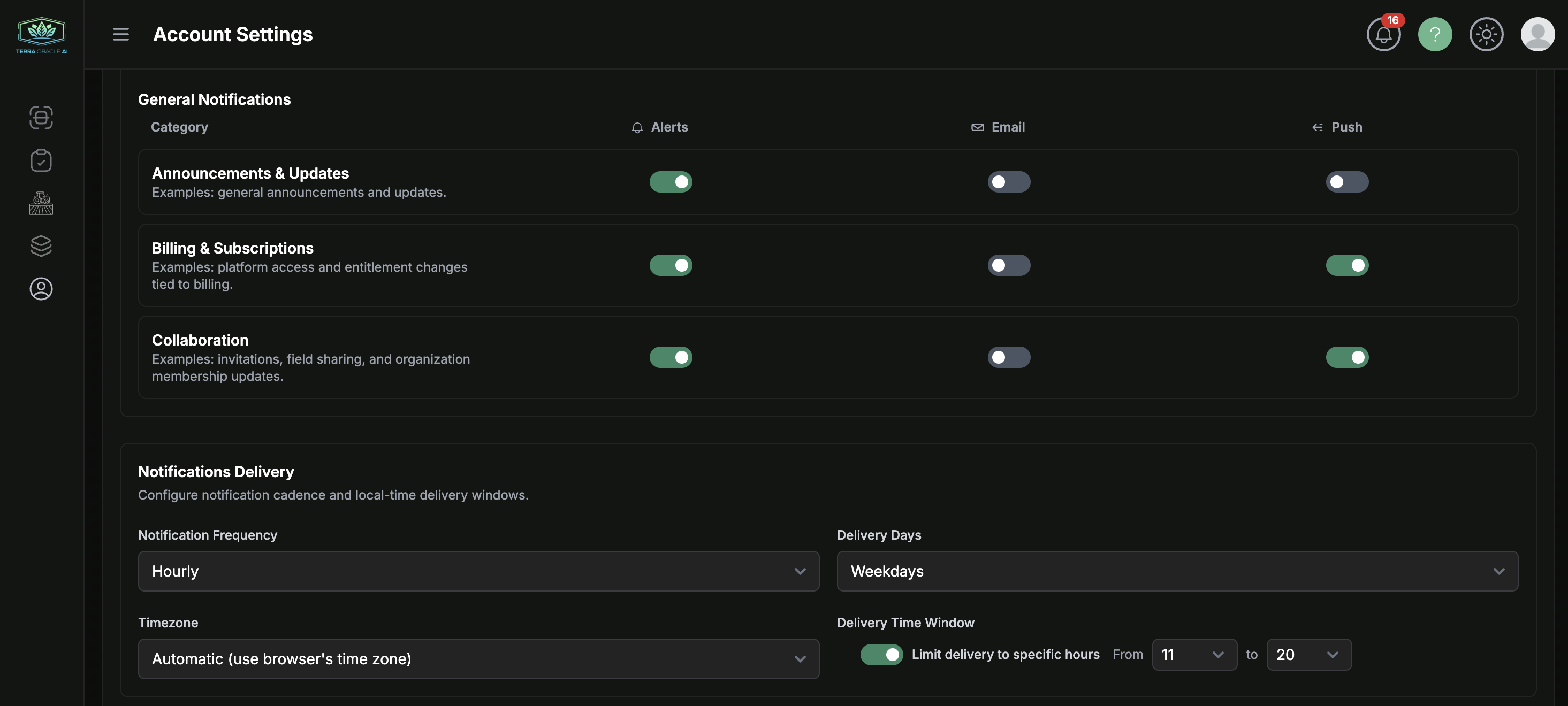
Task: Change the From hour from 11
Action: coord(1193,654)
